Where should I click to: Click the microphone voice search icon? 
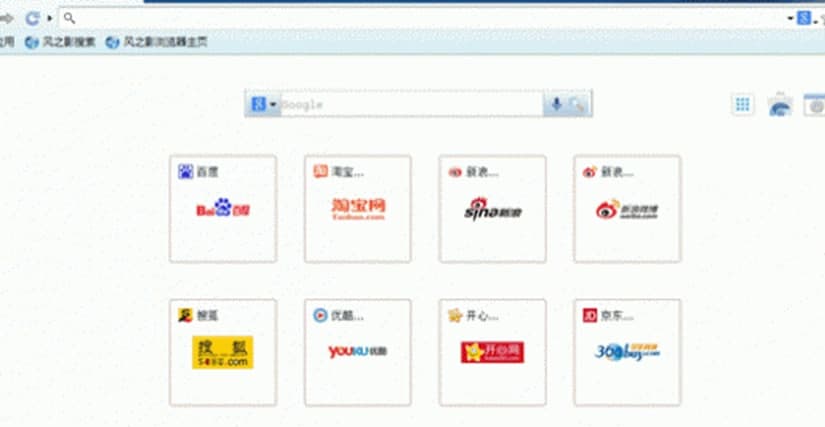pyautogui.click(x=556, y=104)
